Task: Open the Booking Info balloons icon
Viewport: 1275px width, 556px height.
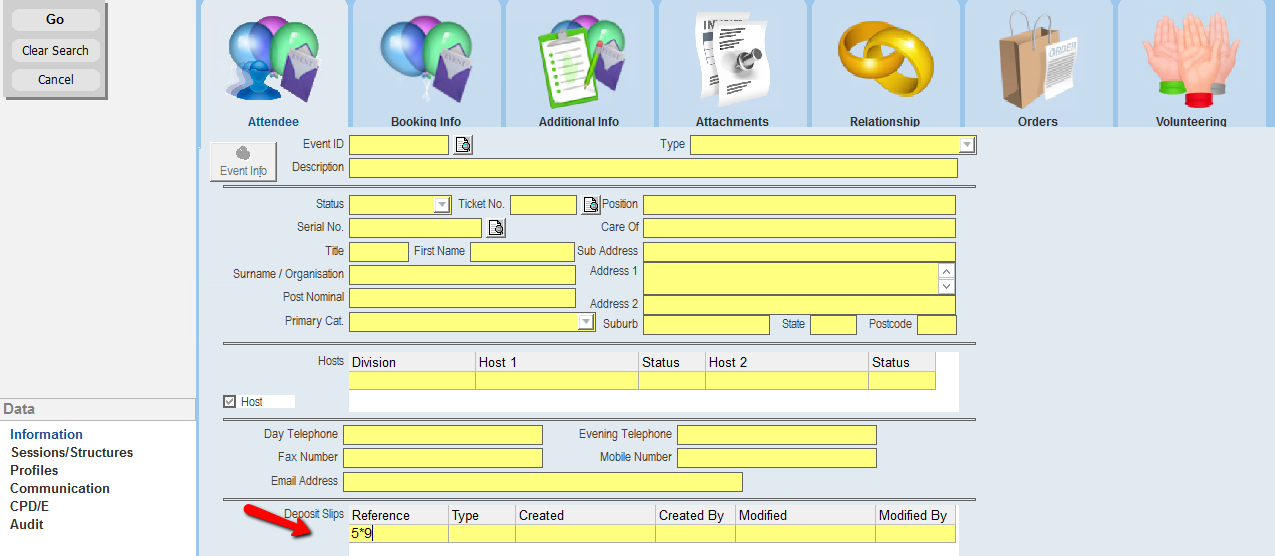Action: [x=426, y=62]
